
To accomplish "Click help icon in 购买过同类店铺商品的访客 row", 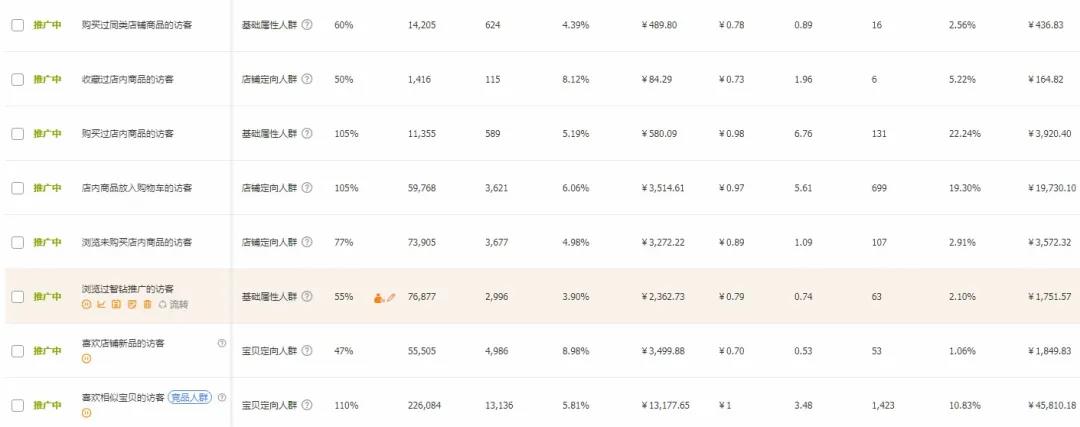I will pyautogui.click(x=307, y=24).
